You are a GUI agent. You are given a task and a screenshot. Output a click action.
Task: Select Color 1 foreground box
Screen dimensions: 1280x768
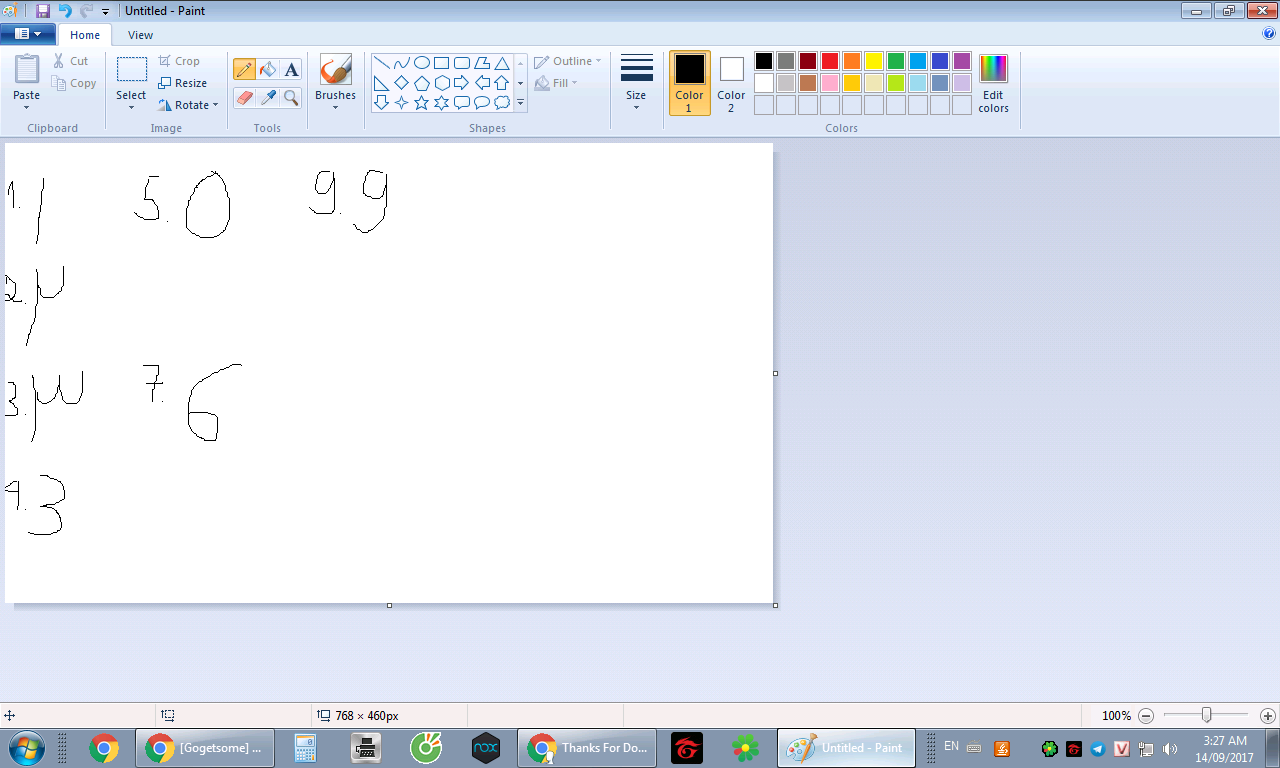point(689,83)
